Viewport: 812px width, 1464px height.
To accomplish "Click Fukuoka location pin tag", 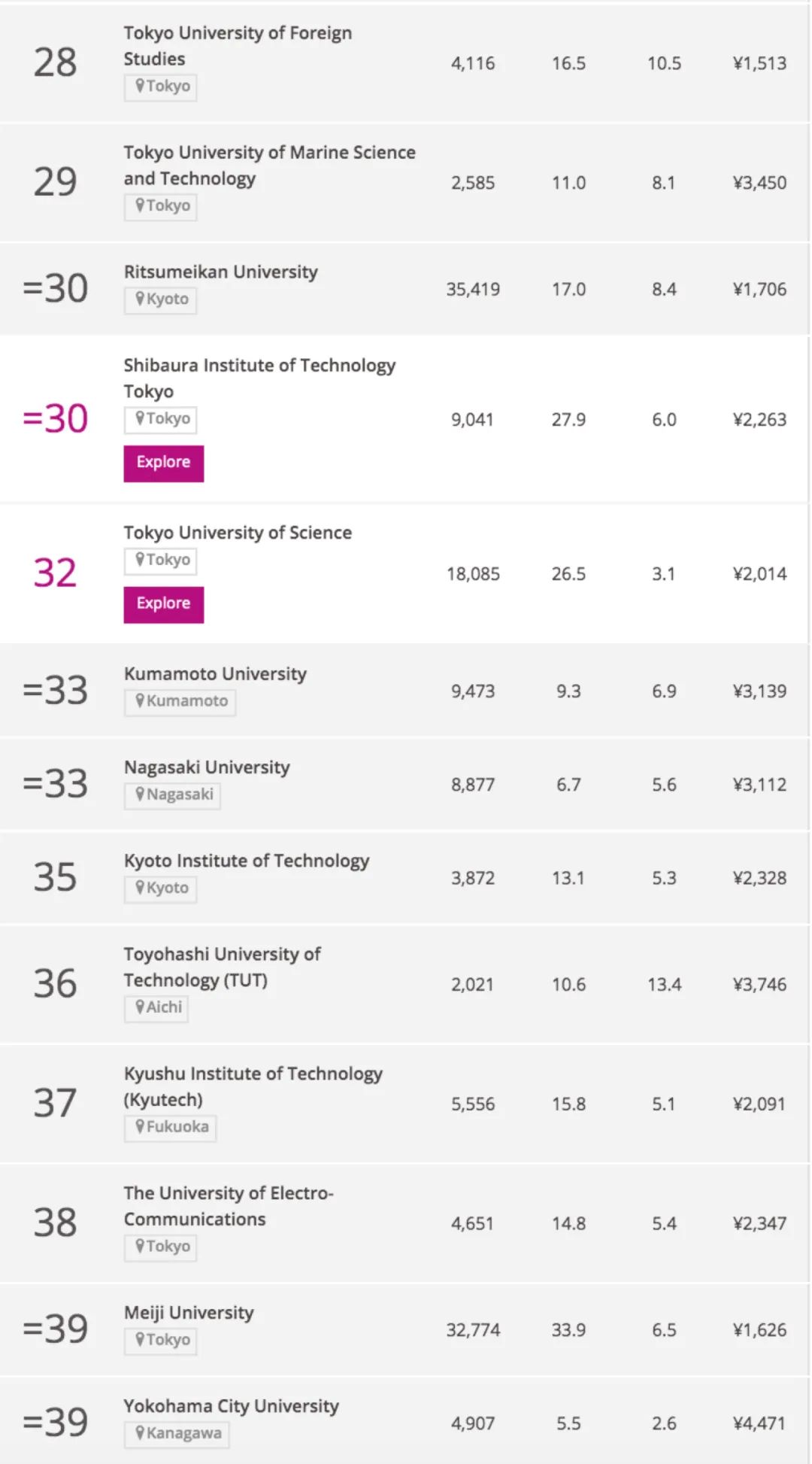I will coord(170,1127).
